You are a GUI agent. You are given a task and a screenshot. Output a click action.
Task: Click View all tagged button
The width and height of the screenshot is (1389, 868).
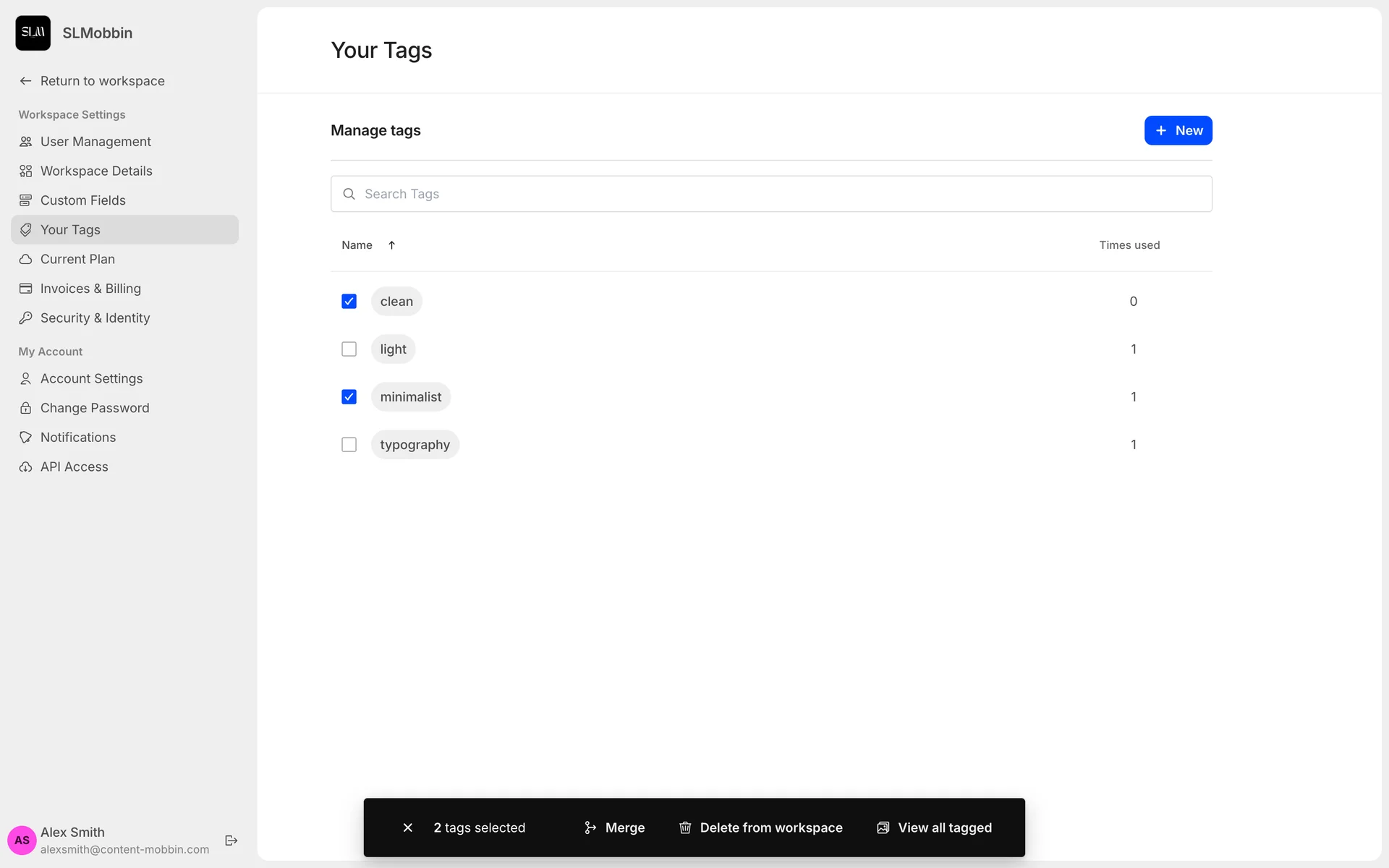pyautogui.click(x=934, y=827)
